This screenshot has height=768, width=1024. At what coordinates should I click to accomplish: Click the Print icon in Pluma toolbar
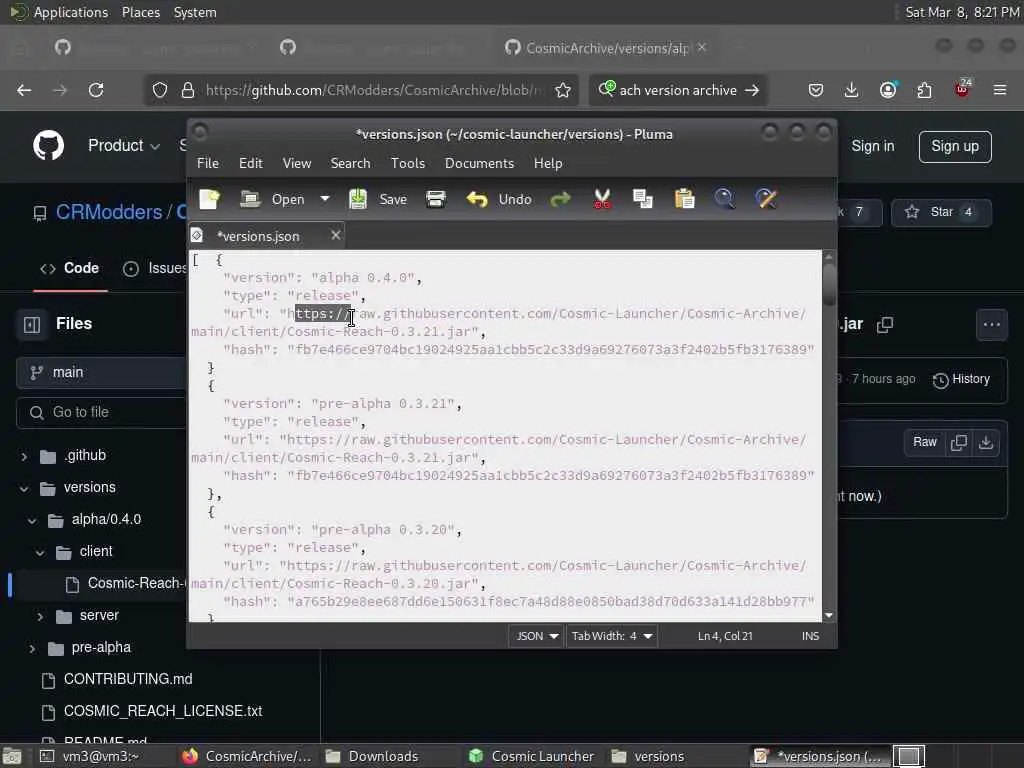point(436,199)
